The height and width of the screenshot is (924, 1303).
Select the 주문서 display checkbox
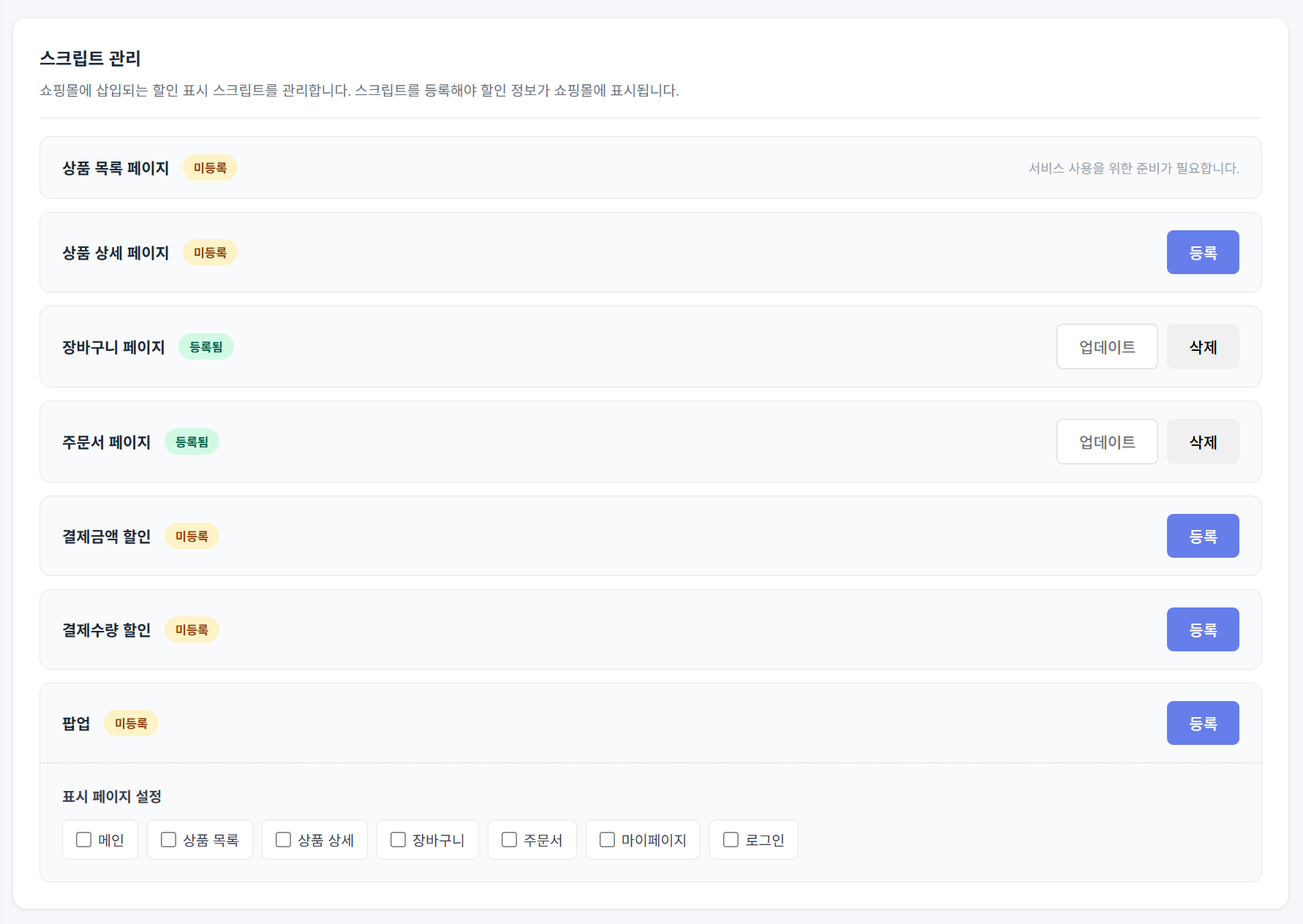(x=510, y=840)
